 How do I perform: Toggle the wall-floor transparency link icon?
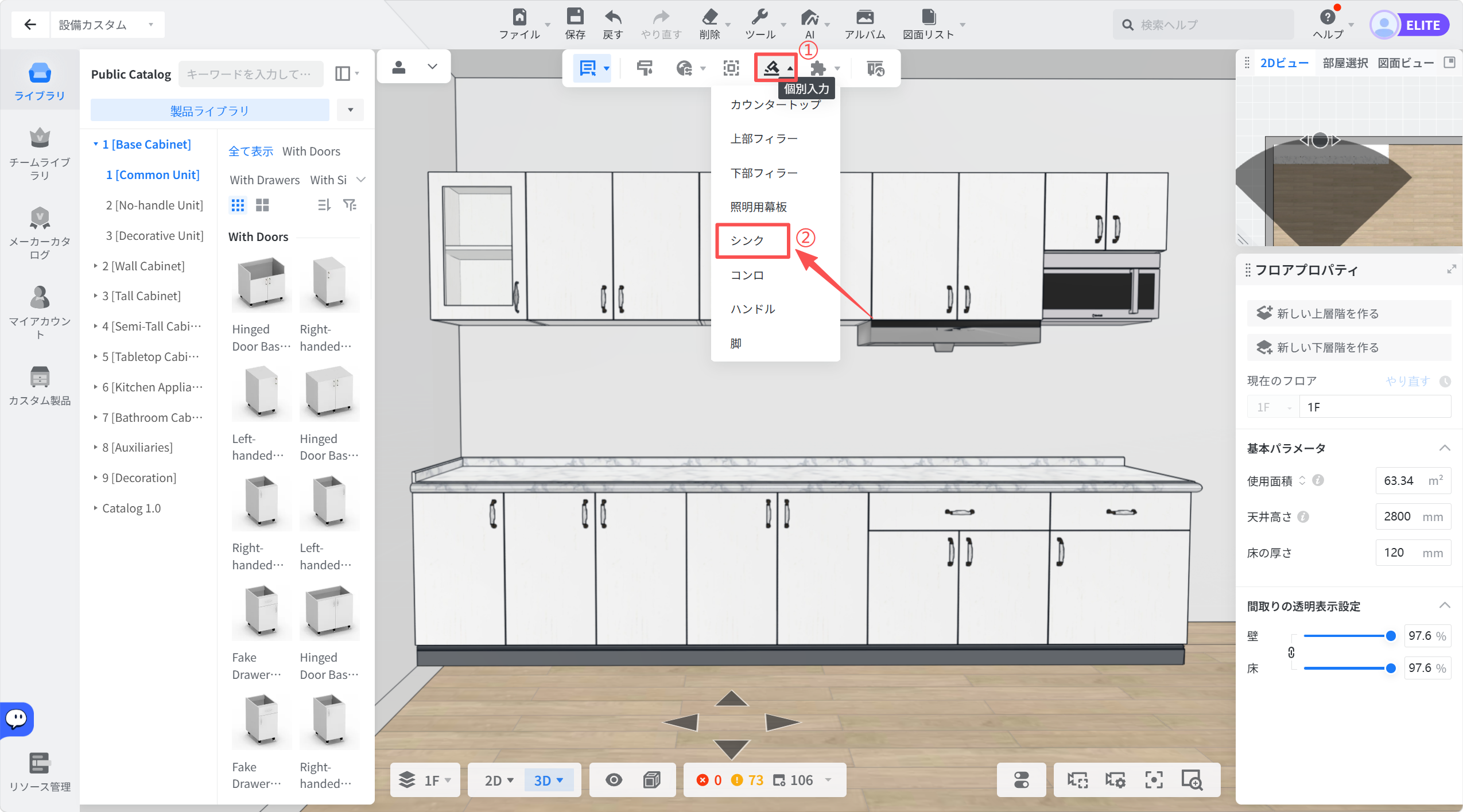(x=1291, y=652)
